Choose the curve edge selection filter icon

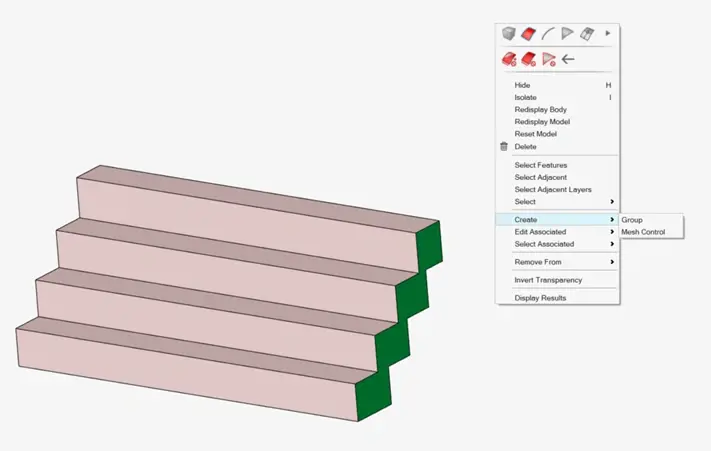(547, 34)
